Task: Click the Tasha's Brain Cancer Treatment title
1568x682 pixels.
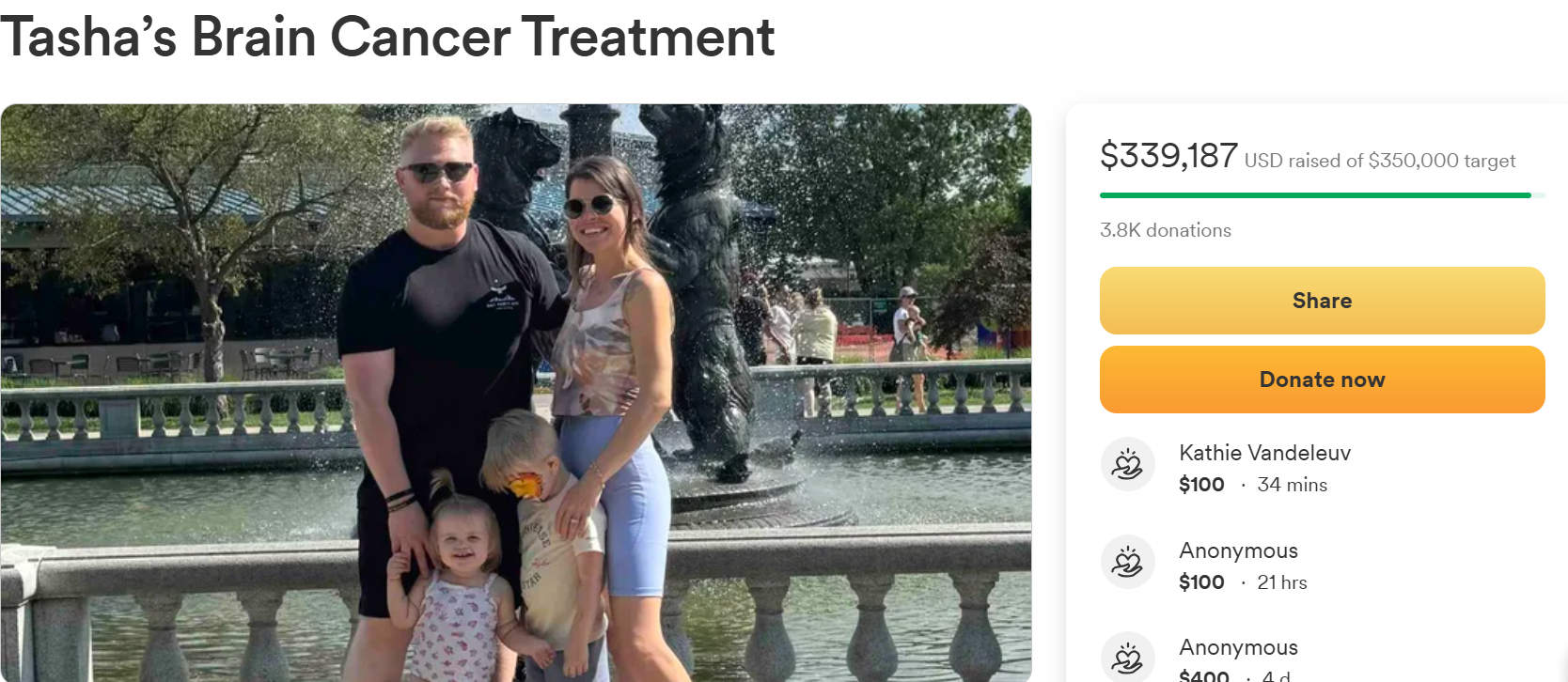Action: [x=387, y=38]
